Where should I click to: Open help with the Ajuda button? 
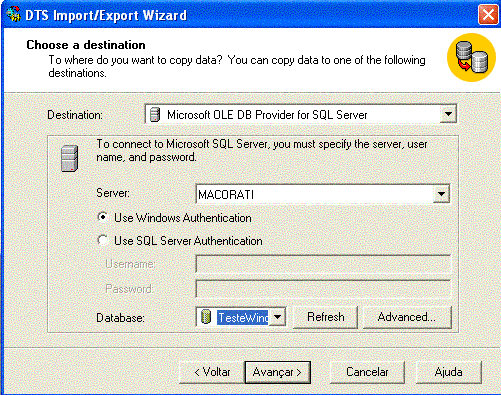pyautogui.click(x=449, y=372)
